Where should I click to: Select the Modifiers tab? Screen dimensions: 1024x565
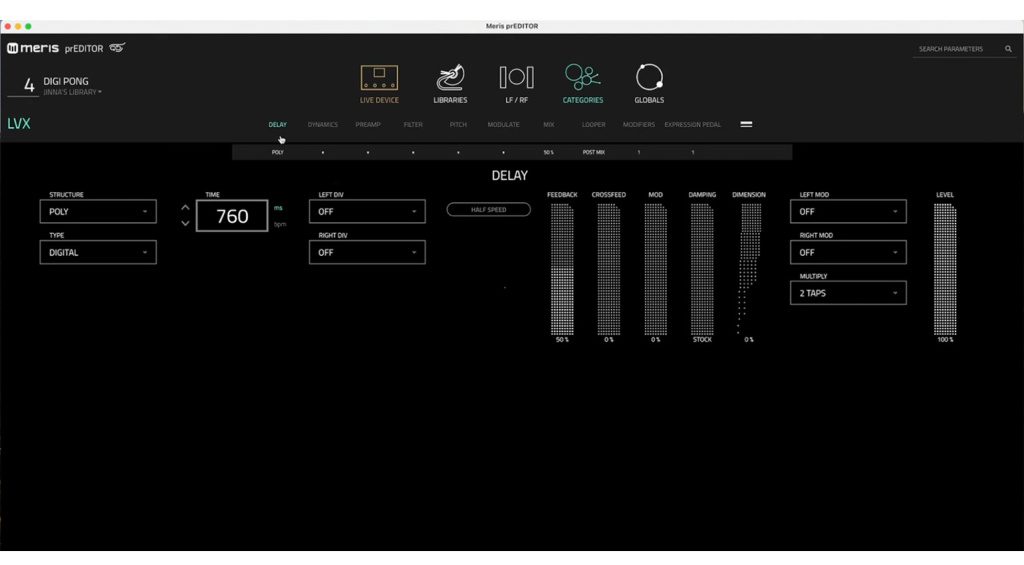(639, 124)
